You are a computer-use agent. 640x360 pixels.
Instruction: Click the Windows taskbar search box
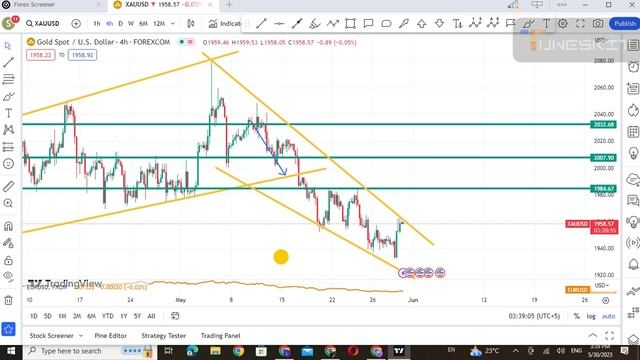[x=89, y=351]
